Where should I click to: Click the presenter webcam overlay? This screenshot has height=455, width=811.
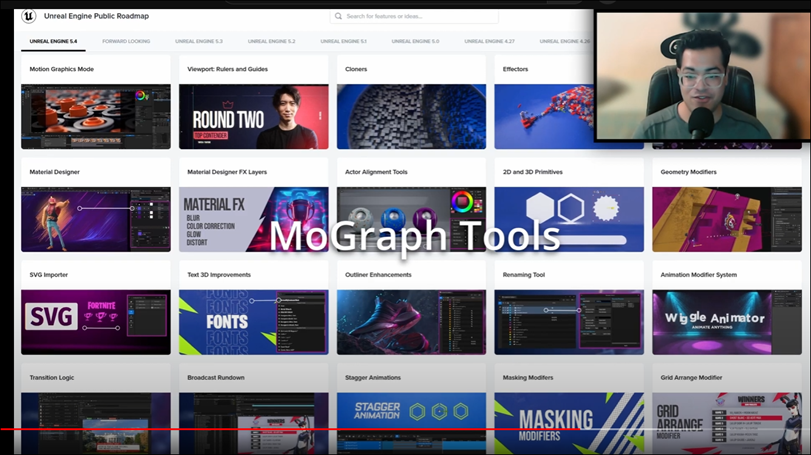[x=703, y=76]
